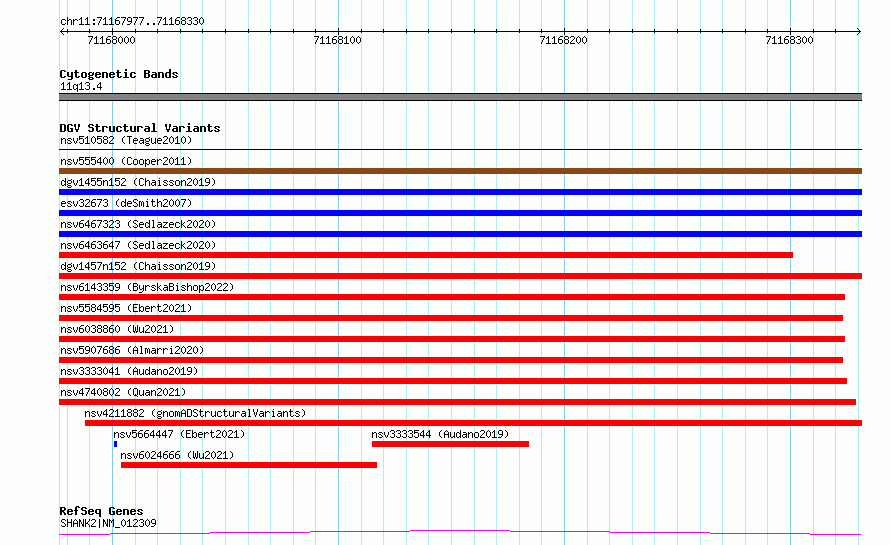Open the nsv555400 (Cooper2011) variant label

pos(126,161)
